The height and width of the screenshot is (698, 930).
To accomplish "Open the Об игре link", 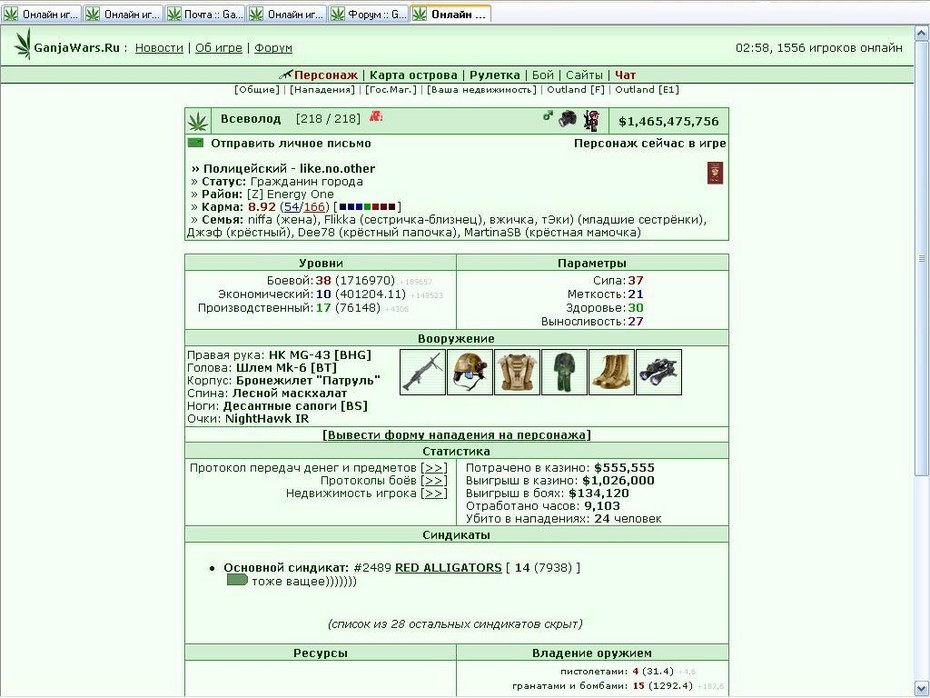I will click(x=219, y=48).
